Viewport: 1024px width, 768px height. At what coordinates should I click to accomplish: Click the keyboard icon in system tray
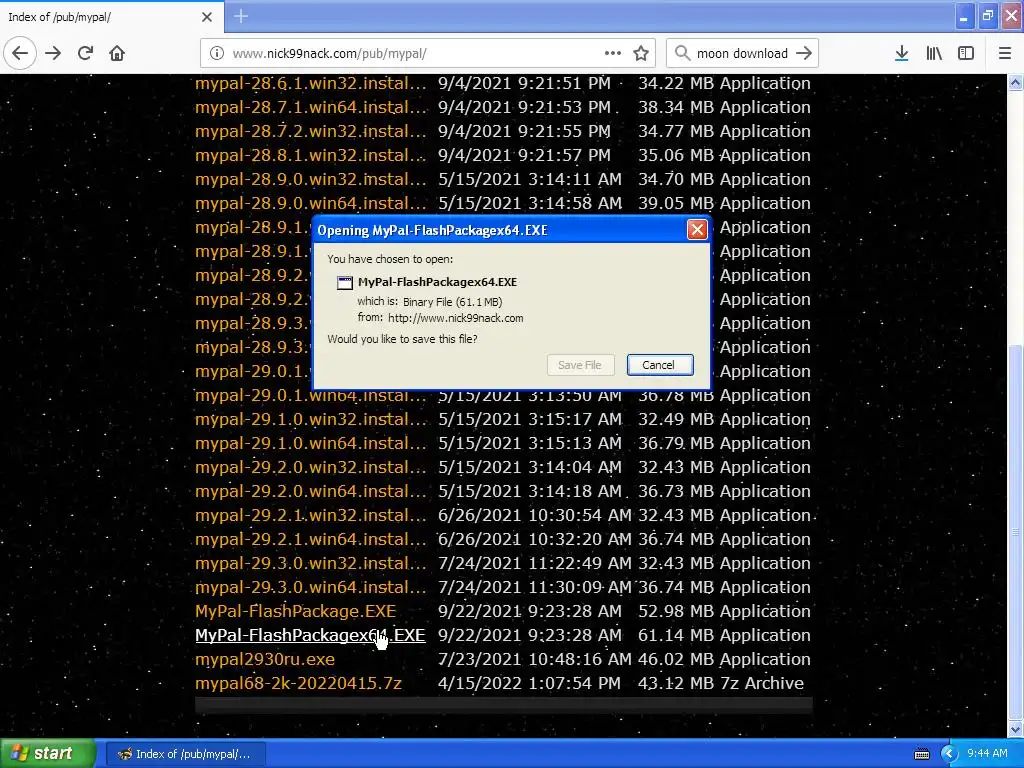point(921,754)
